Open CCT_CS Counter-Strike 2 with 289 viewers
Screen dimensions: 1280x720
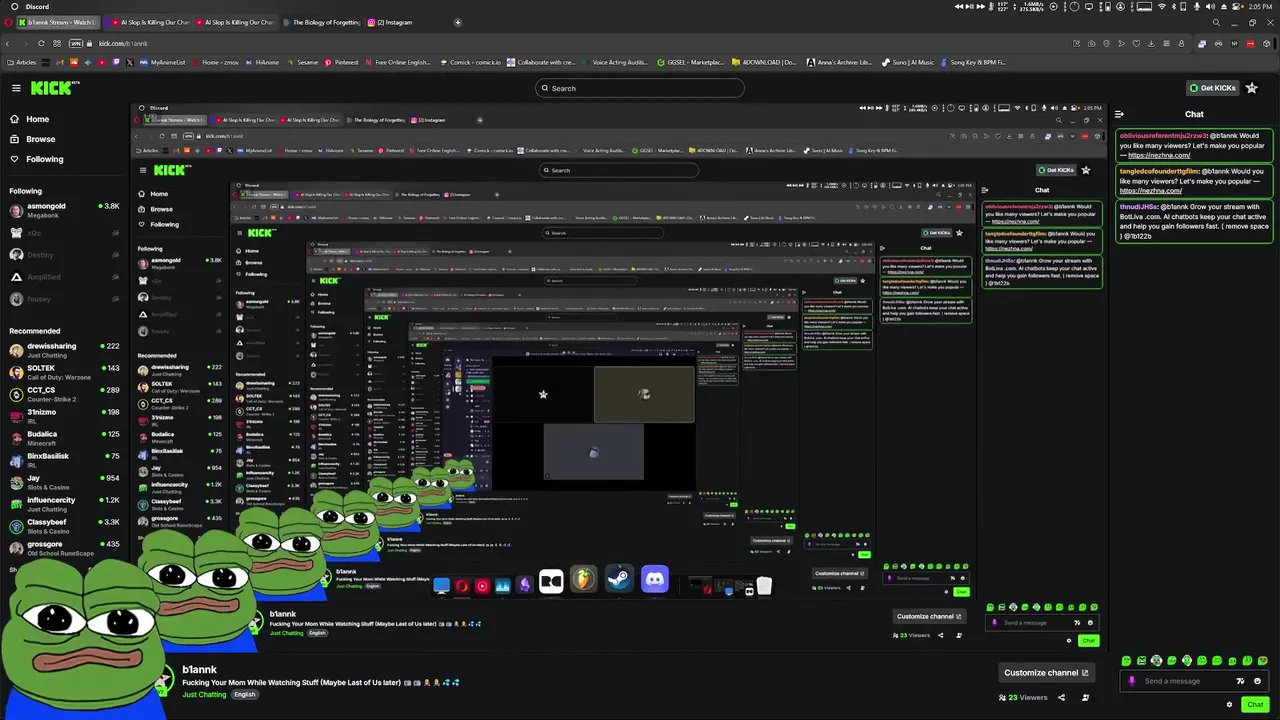(x=65, y=394)
